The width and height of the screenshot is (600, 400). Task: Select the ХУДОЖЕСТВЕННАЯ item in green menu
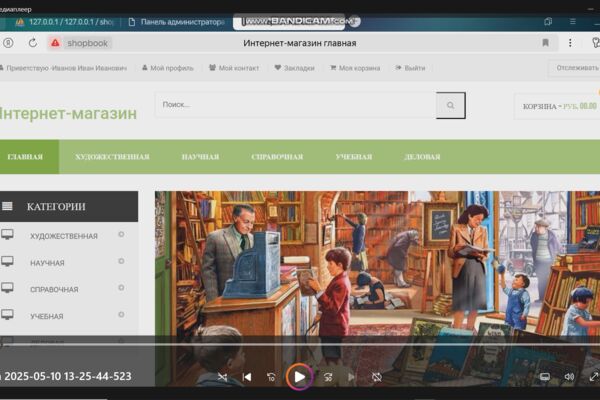112,157
